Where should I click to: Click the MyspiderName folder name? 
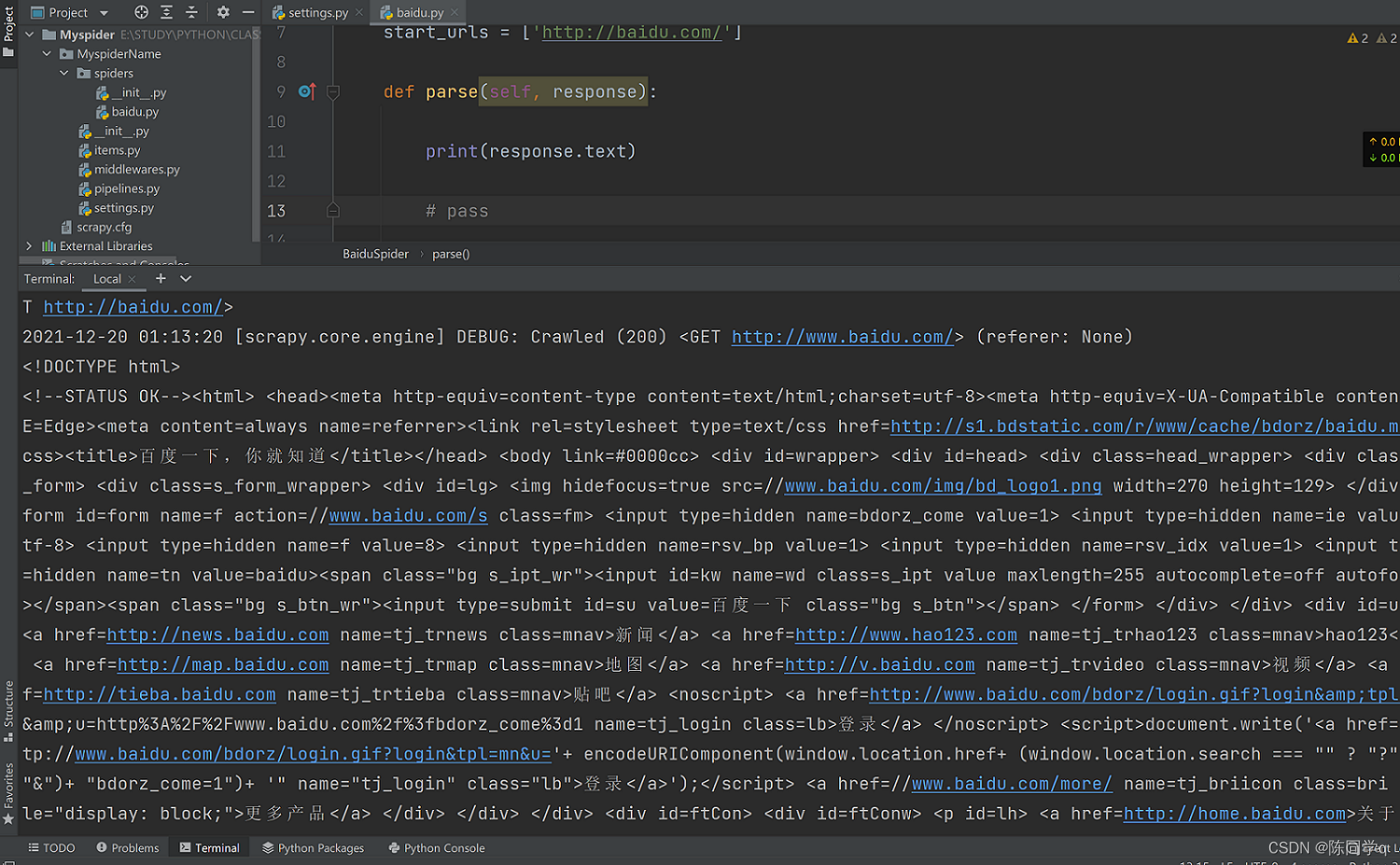[119, 54]
